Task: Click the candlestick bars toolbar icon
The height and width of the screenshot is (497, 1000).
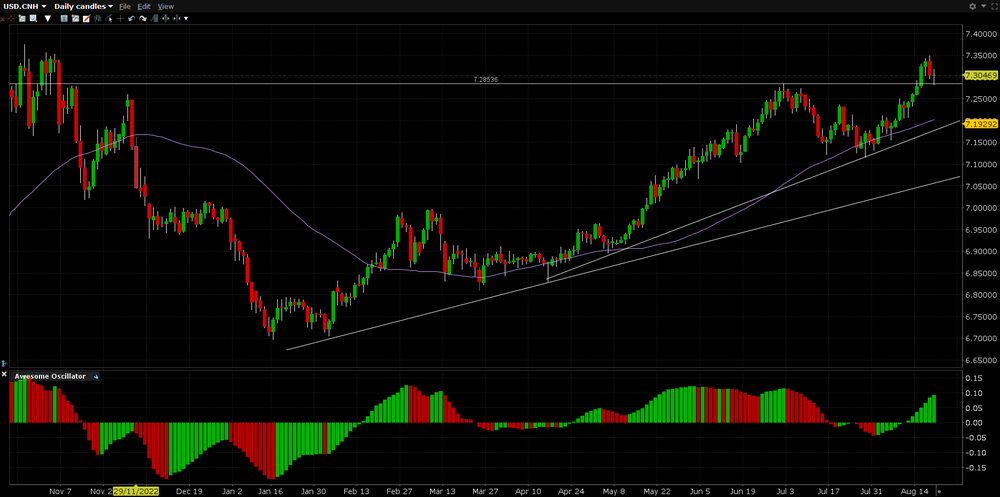Action: pos(98,19)
